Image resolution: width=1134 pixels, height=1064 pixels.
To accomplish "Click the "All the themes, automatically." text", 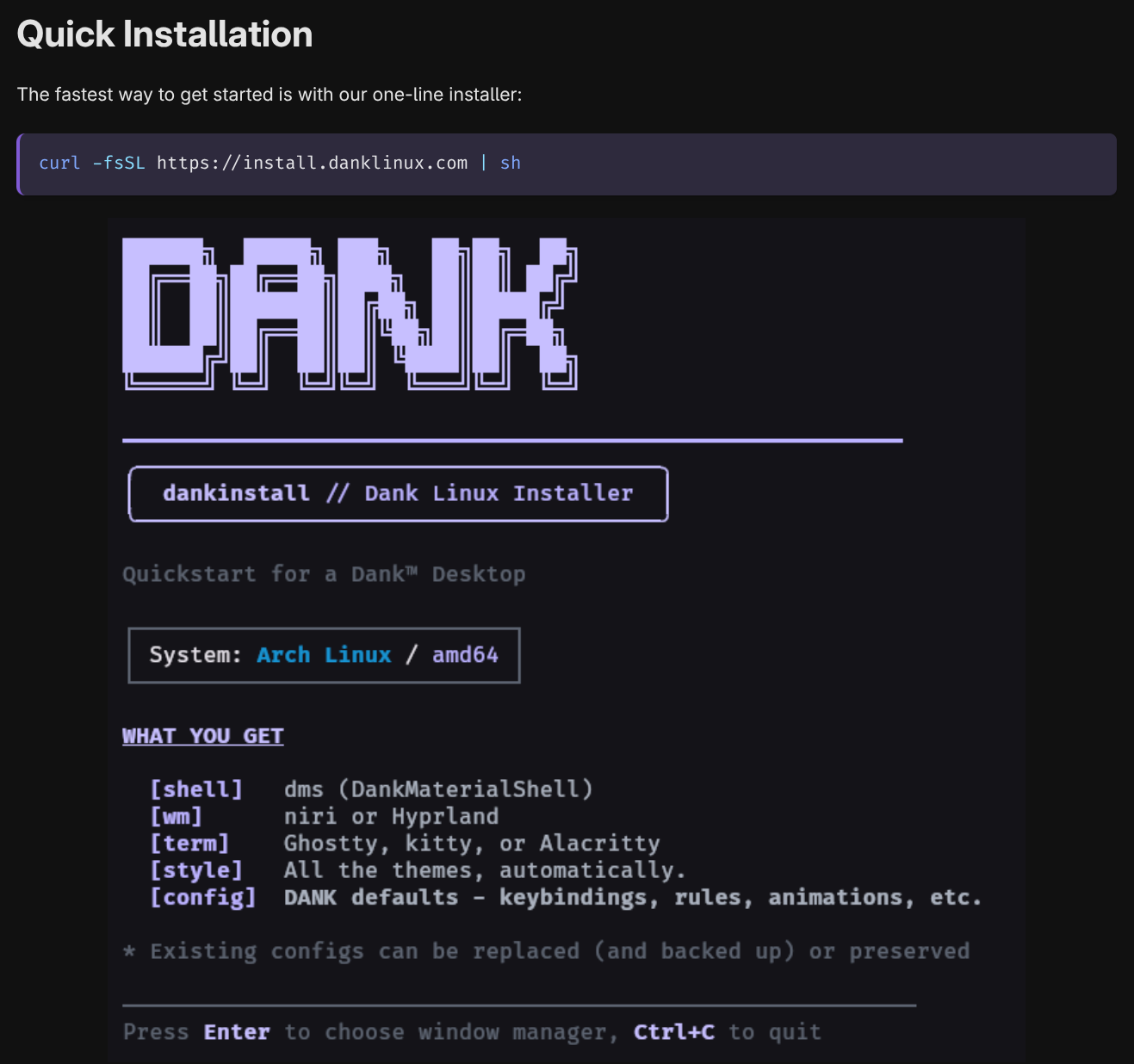I will (x=485, y=870).
